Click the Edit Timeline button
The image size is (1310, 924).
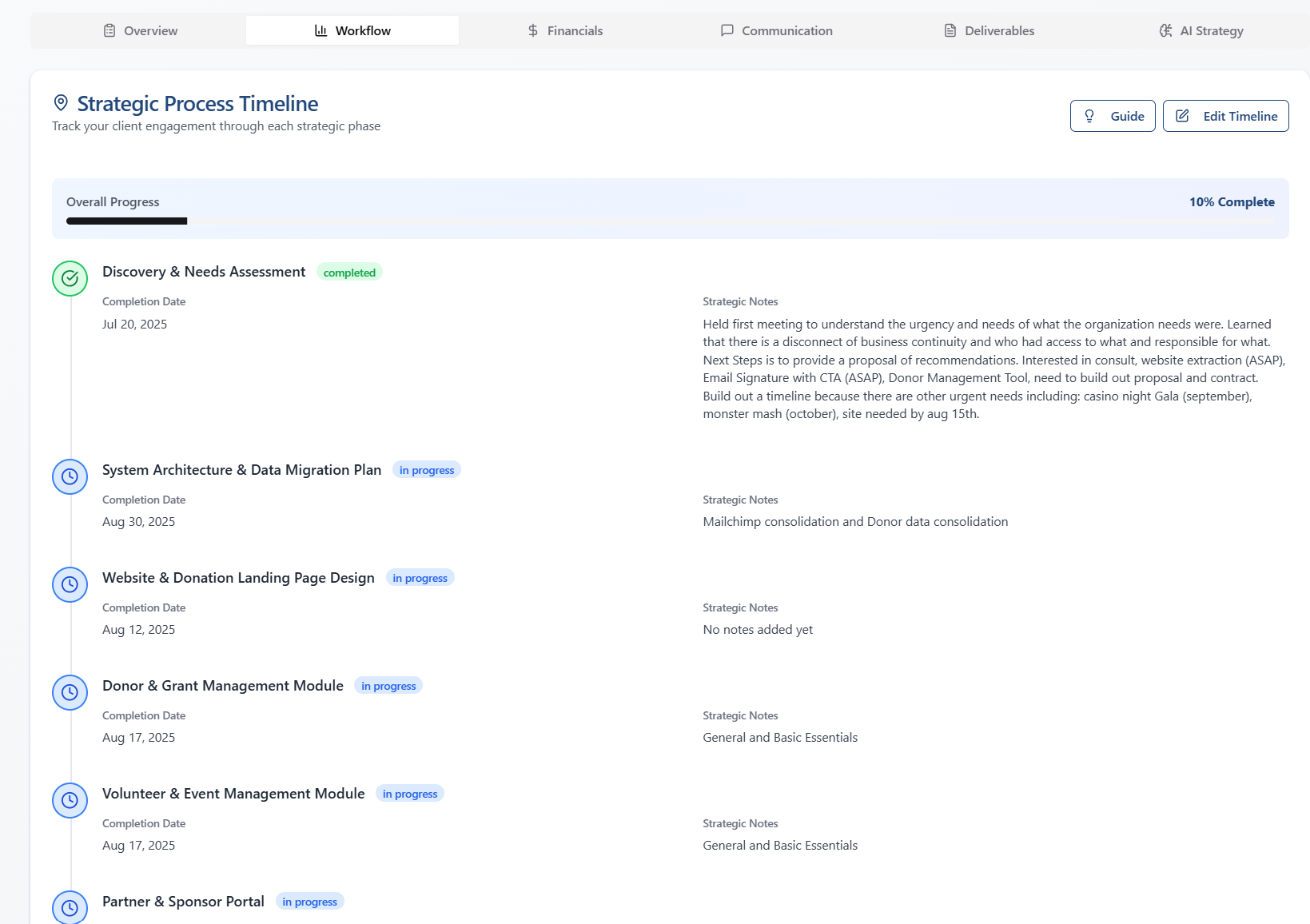coord(1225,116)
